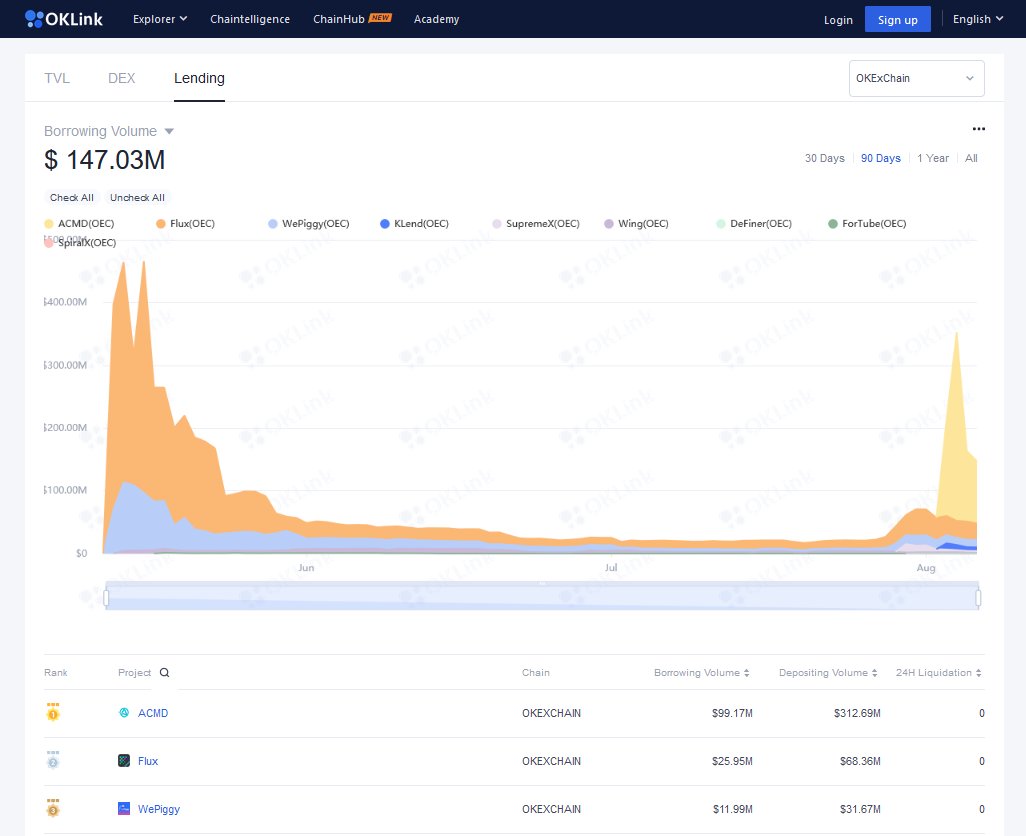
Task: Sort by Depositing Volume arrows
Action: (x=874, y=672)
